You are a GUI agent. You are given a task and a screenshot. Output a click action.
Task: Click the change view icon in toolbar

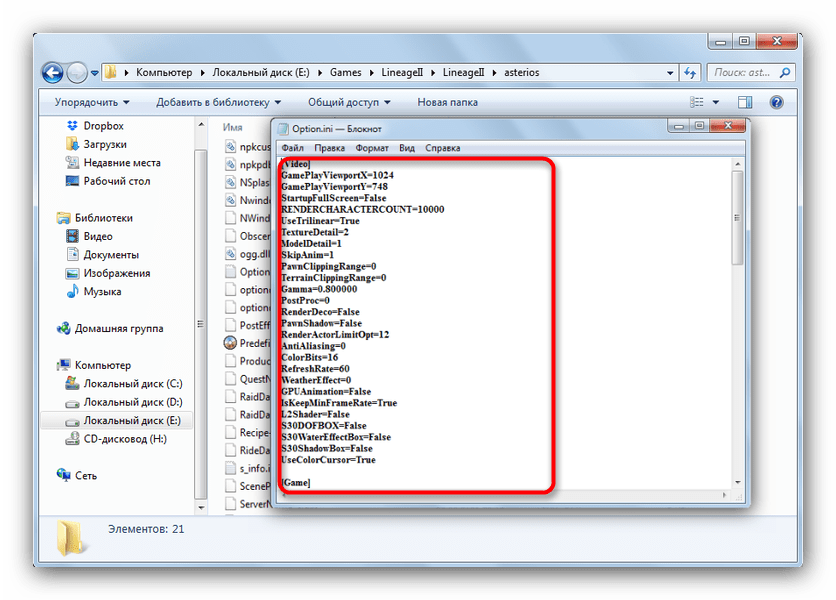tap(696, 102)
